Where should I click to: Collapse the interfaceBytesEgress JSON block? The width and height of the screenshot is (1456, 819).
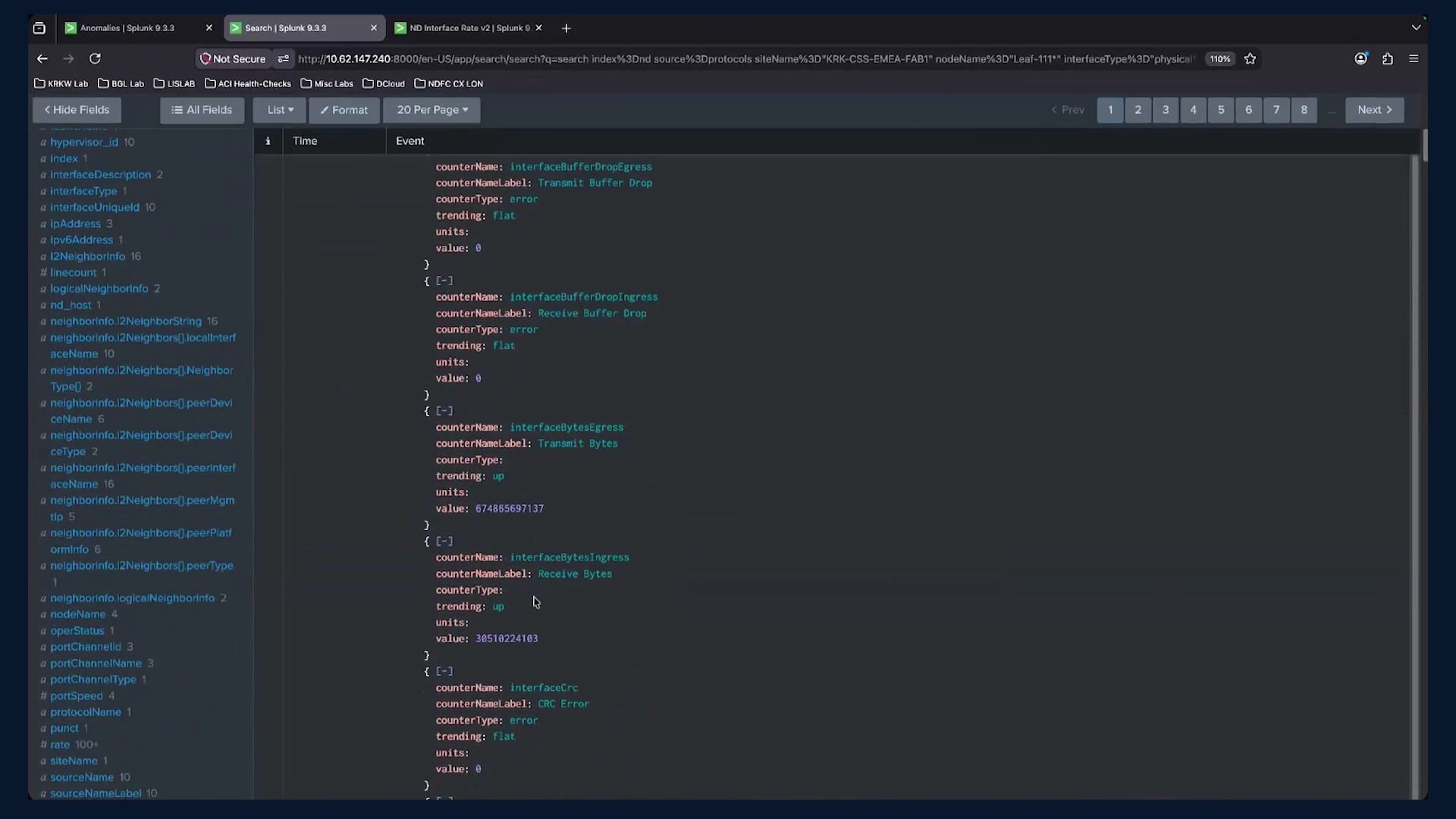444,411
